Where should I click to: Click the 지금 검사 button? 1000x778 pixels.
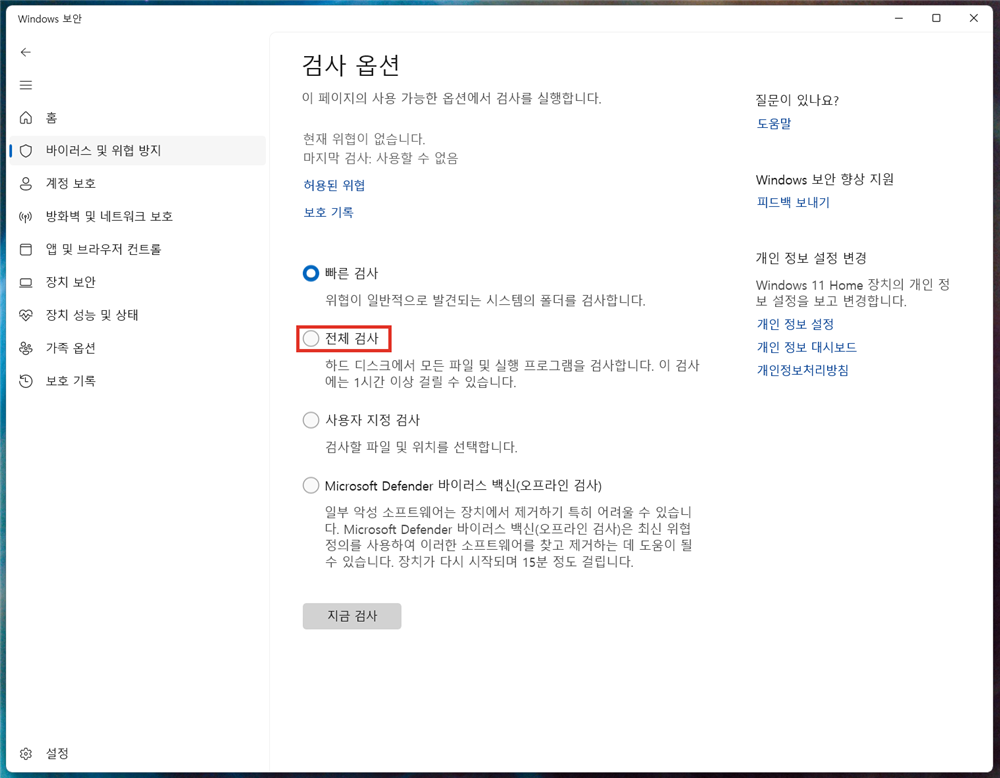pos(352,616)
